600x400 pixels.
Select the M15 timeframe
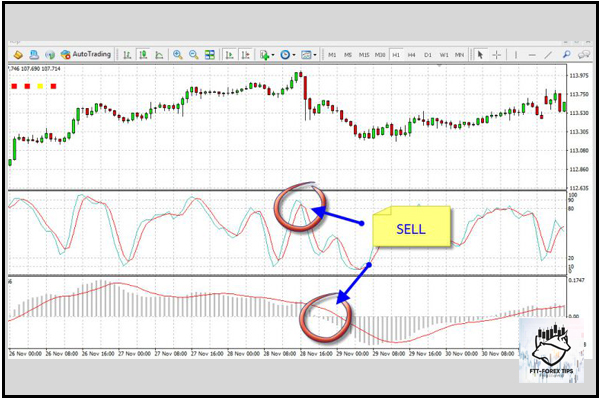coord(364,55)
